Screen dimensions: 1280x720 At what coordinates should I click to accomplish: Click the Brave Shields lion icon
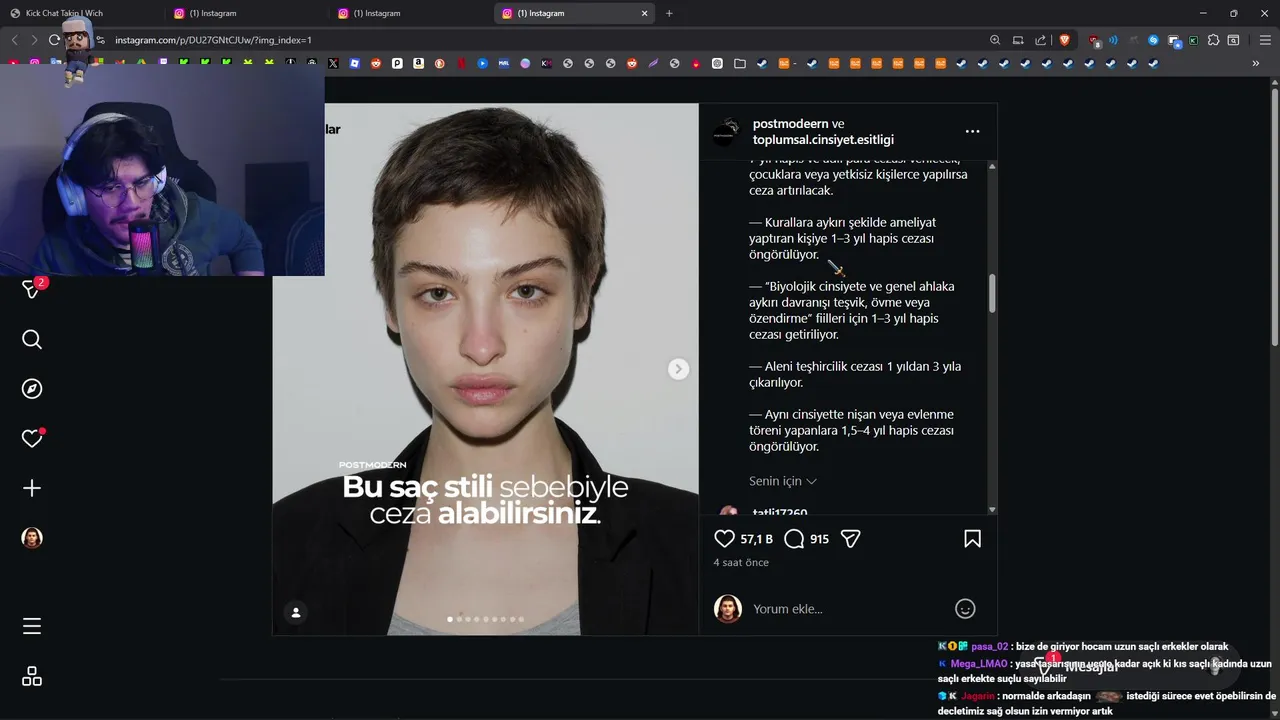click(x=1064, y=40)
